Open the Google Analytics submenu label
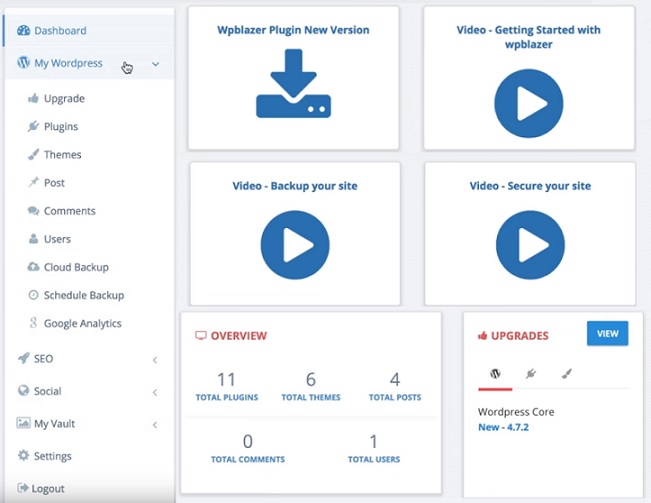651x503 pixels. [83, 323]
